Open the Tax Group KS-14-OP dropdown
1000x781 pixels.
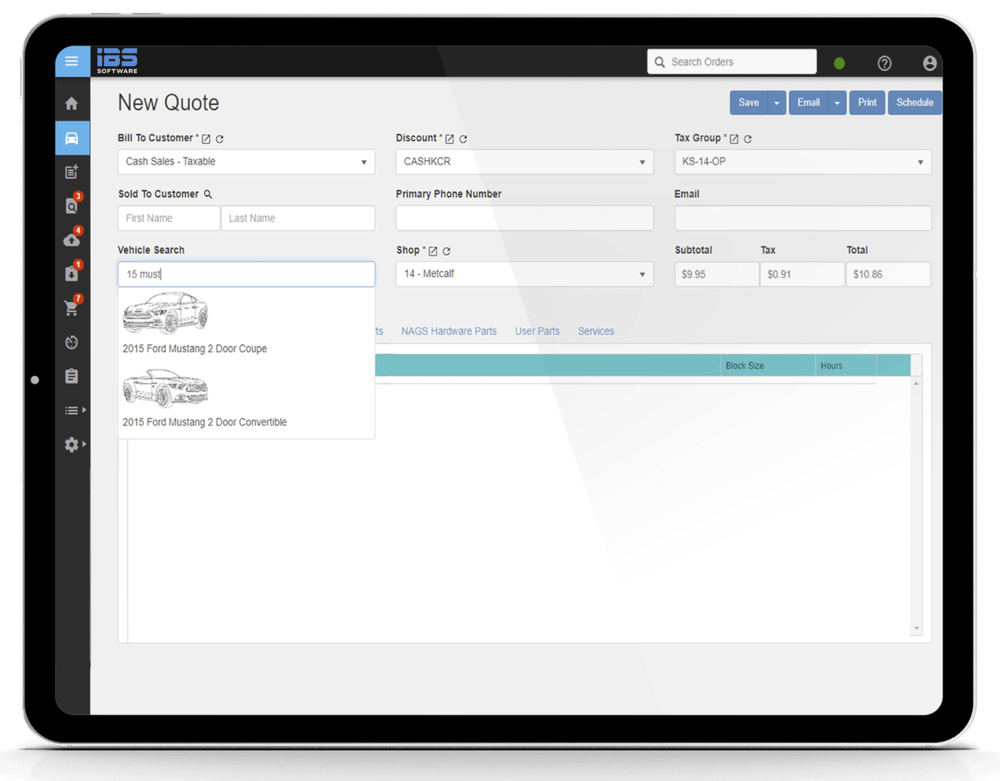[x=803, y=162]
